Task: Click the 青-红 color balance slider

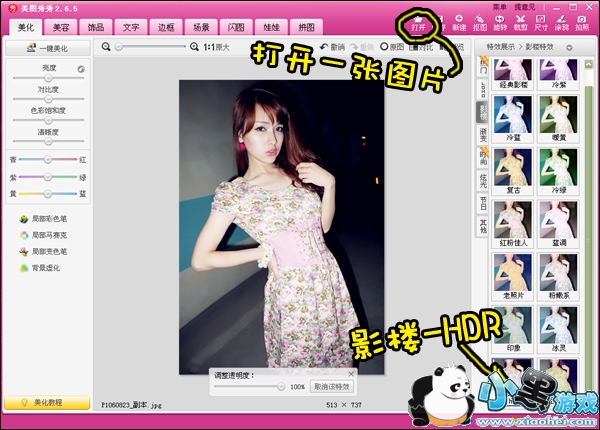Action: [x=48, y=159]
